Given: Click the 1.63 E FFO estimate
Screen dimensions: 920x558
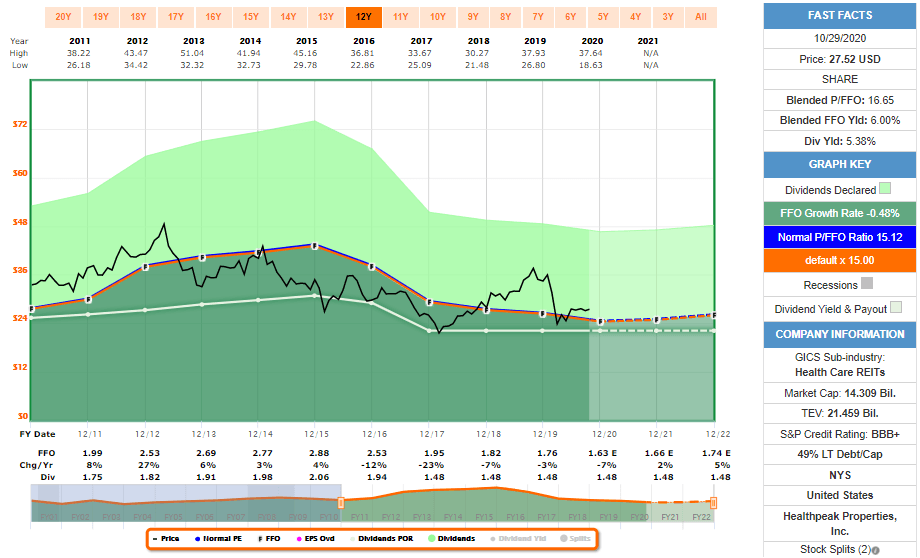Looking at the screenshot, I should (603, 453).
